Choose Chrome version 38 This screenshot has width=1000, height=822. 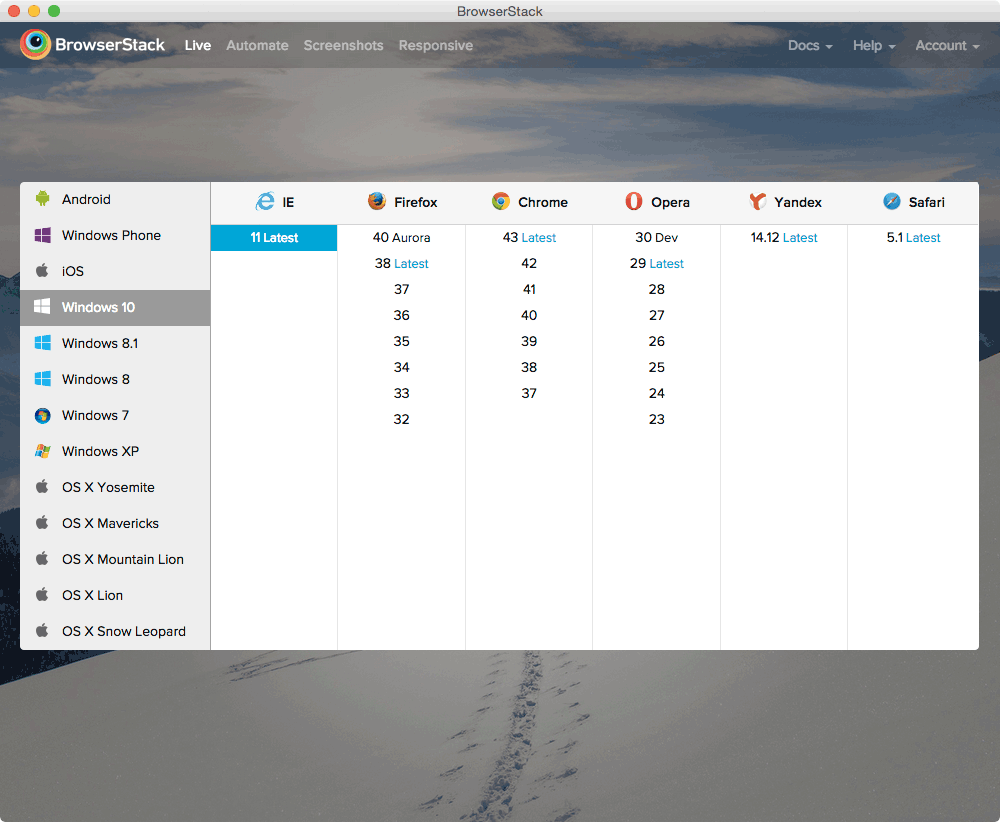click(x=529, y=367)
